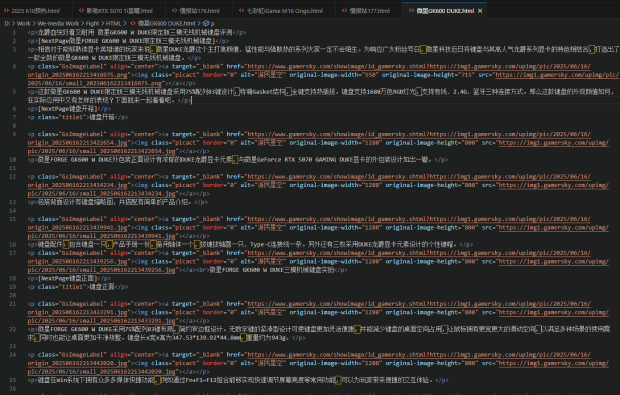Expand the Work folder in breadcrumbs

[x=23, y=24]
